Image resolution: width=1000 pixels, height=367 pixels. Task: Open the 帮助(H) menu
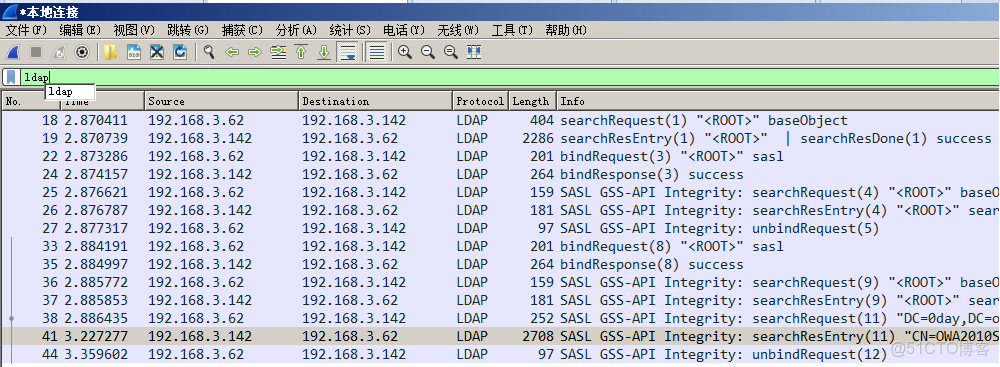pyautogui.click(x=566, y=30)
